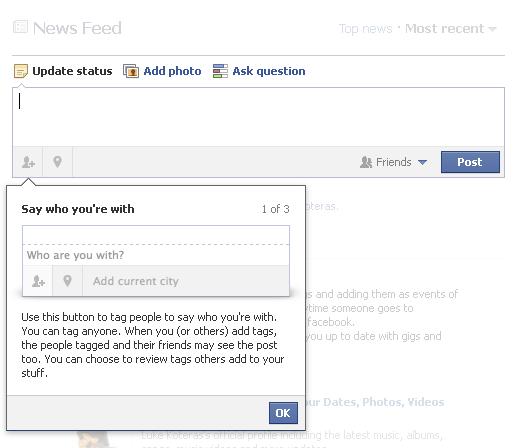The width and height of the screenshot is (529, 448).
Task: Switch to Top news view
Action: [366, 29]
